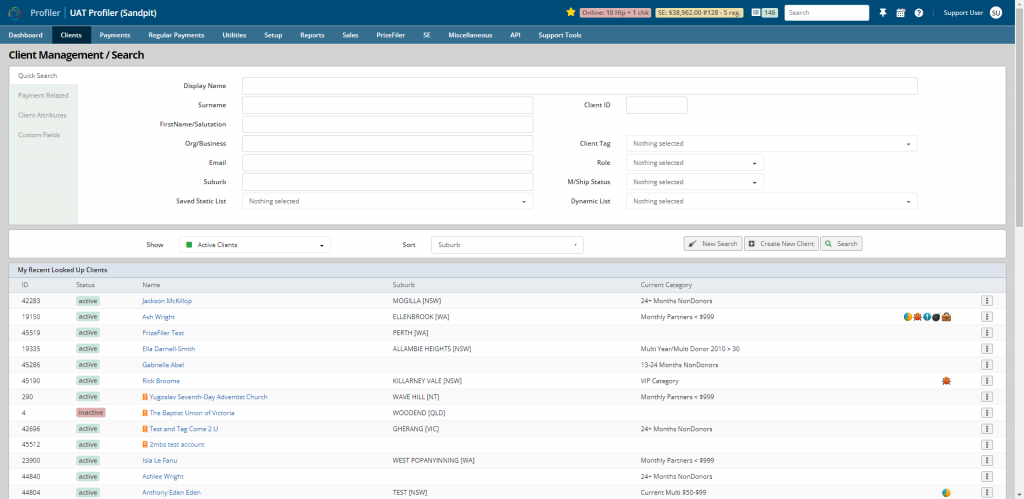Switch to Payment Related tab
The height and width of the screenshot is (499, 1024).
(43, 95)
